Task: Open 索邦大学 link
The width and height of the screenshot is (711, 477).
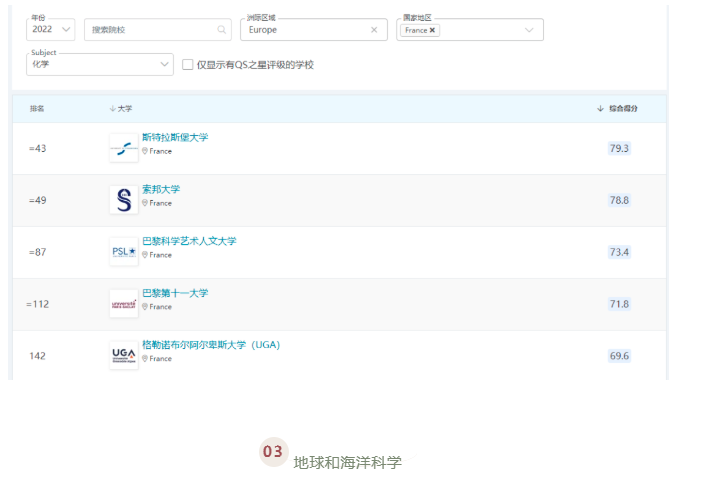Action: pyautogui.click(x=161, y=189)
